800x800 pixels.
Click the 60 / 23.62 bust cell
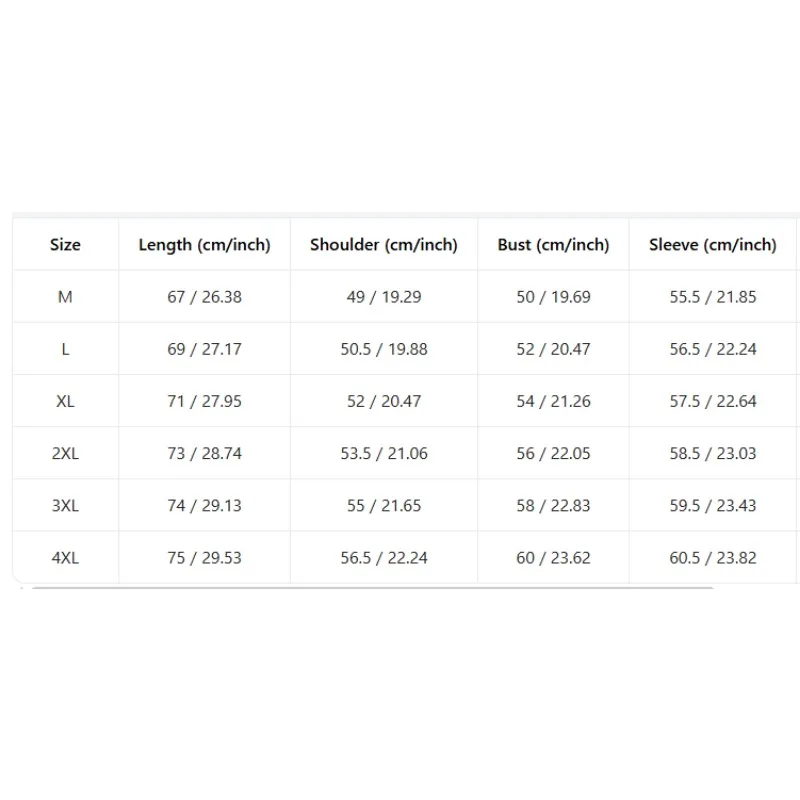click(x=554, y=558)
